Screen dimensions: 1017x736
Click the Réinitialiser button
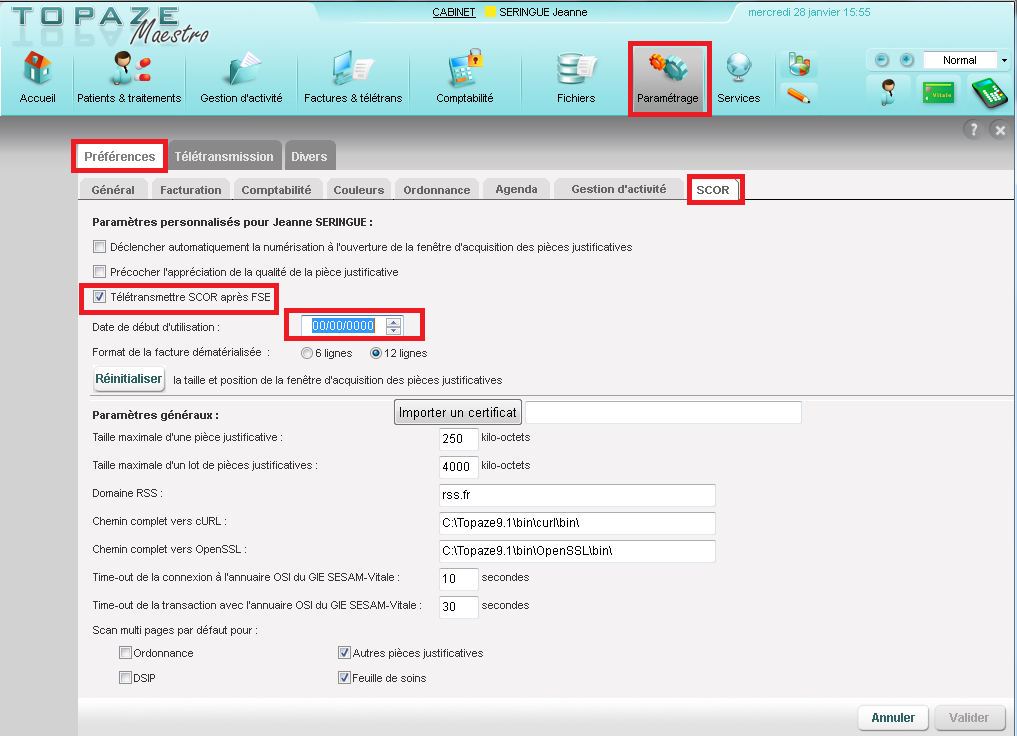[128, 379]
